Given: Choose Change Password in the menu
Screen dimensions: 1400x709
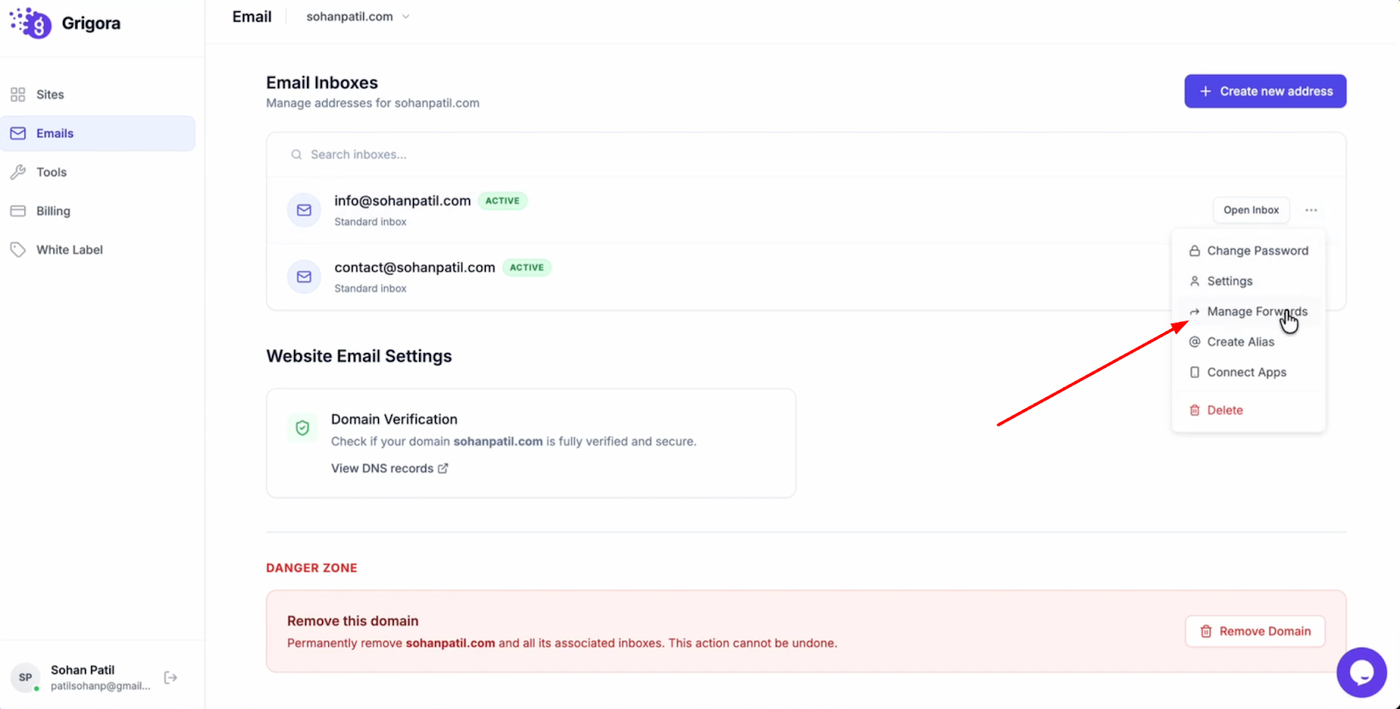Looking at the screenshot, I should pyautogui.click(x=1257, y=251).
